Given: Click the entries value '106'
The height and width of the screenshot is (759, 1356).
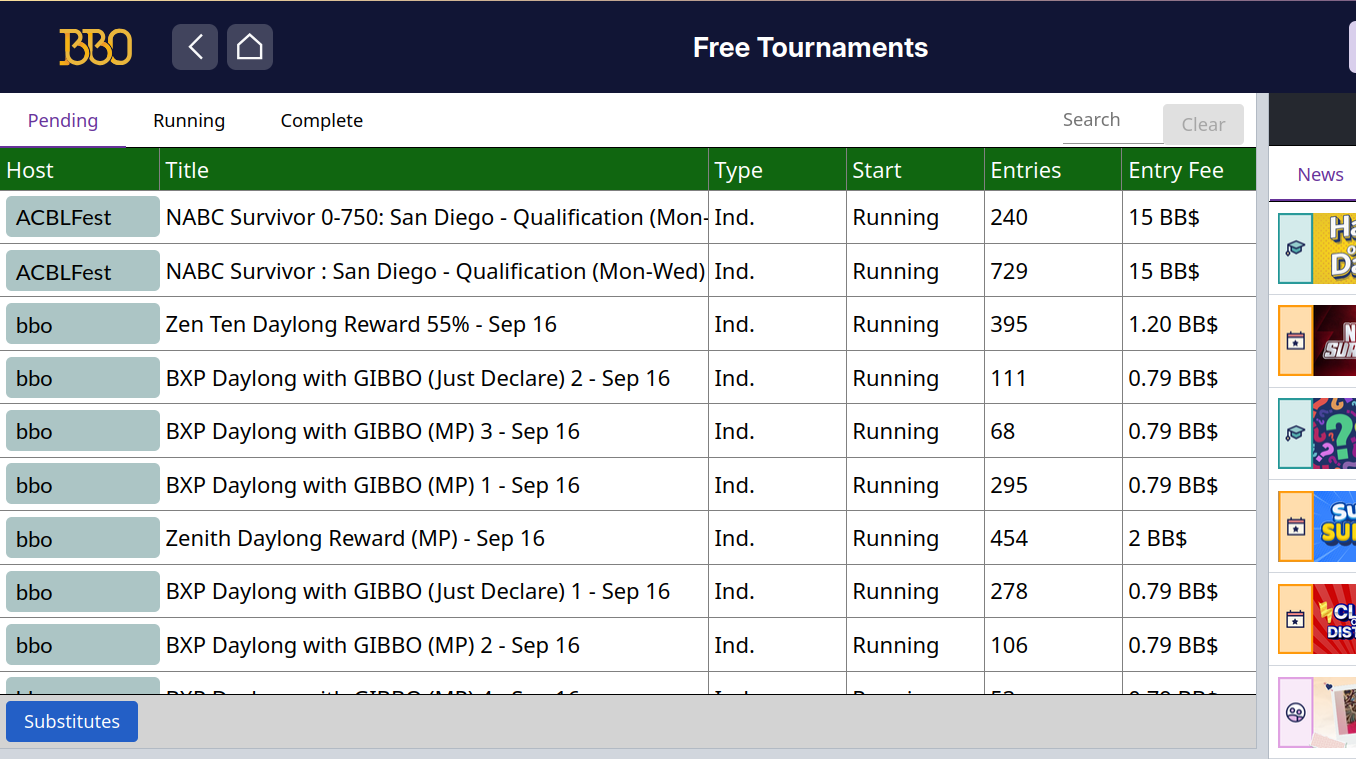Looking at the screenshot, I should 1009,645.
